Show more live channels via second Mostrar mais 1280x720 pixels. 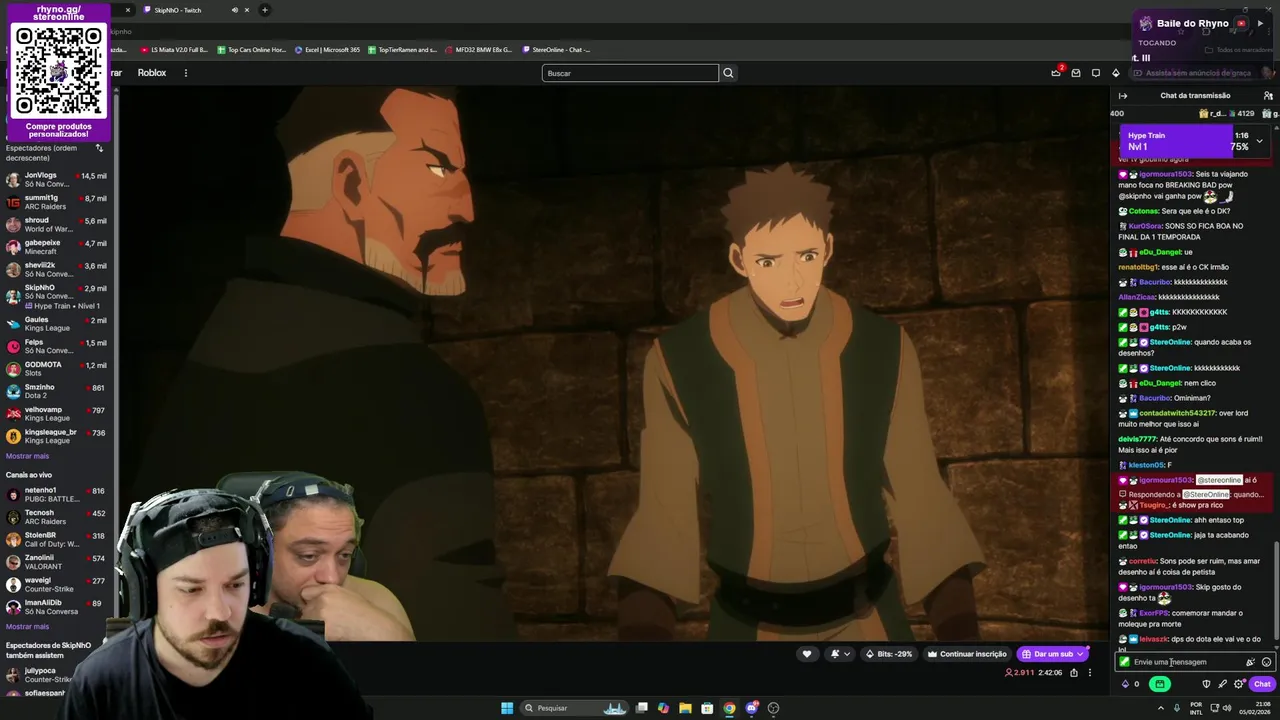(27, 627)
